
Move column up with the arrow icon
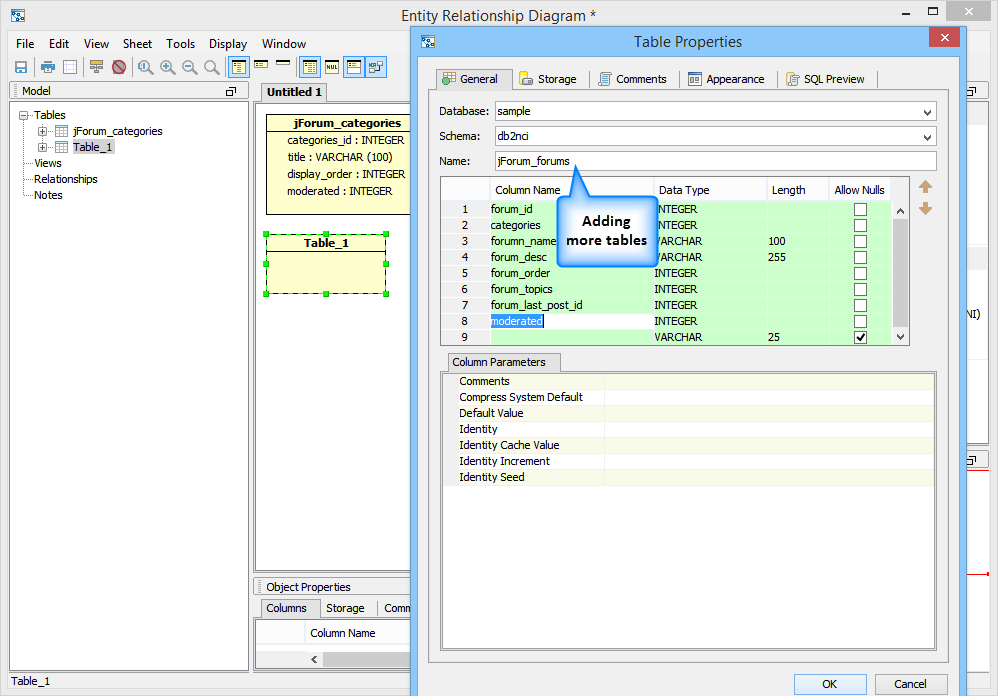tap(925, 187)
